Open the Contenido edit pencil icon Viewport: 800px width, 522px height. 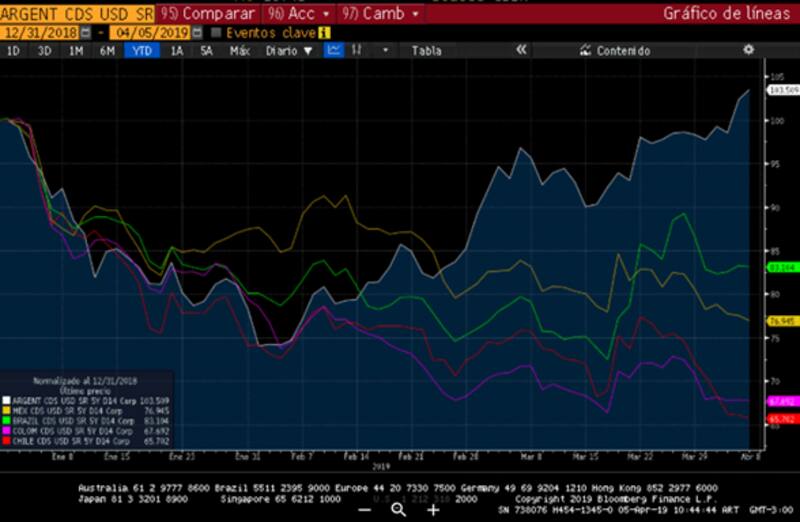[x=586, y=50]
